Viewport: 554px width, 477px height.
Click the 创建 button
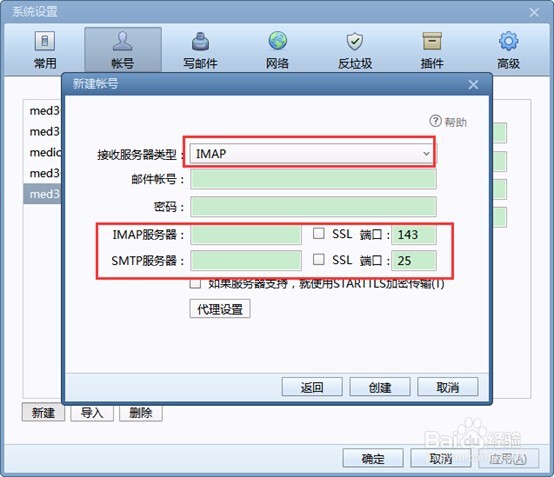pos(380,387)
